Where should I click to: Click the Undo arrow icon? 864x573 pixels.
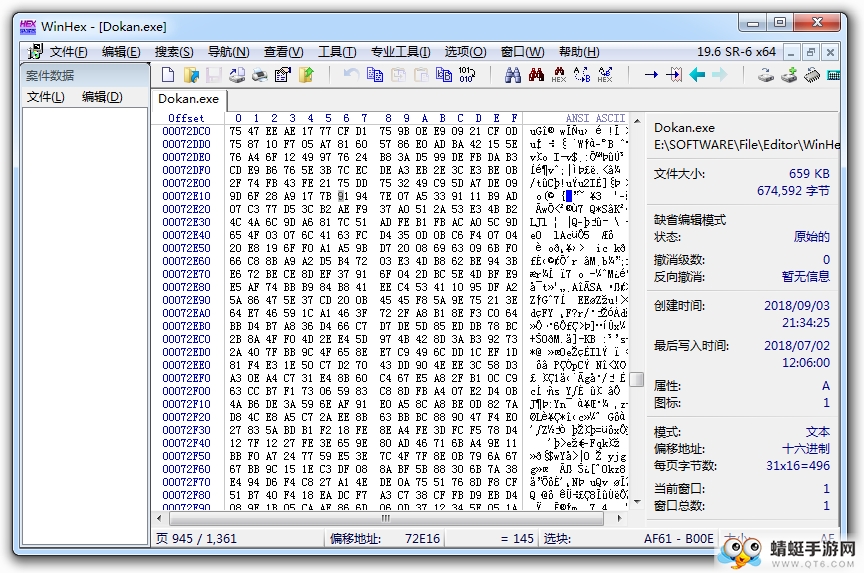(351, 74)
